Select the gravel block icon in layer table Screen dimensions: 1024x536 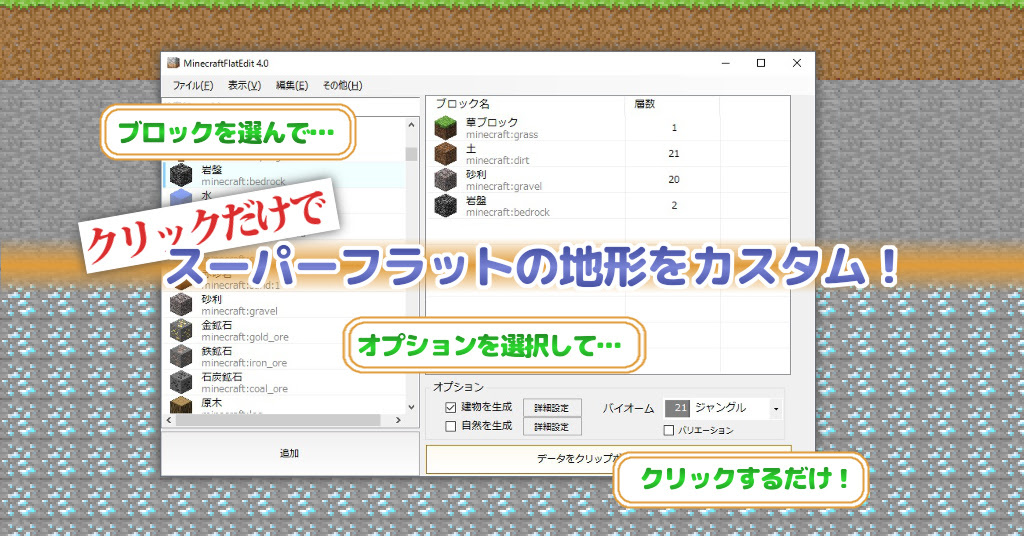click(x=445, y=180)
